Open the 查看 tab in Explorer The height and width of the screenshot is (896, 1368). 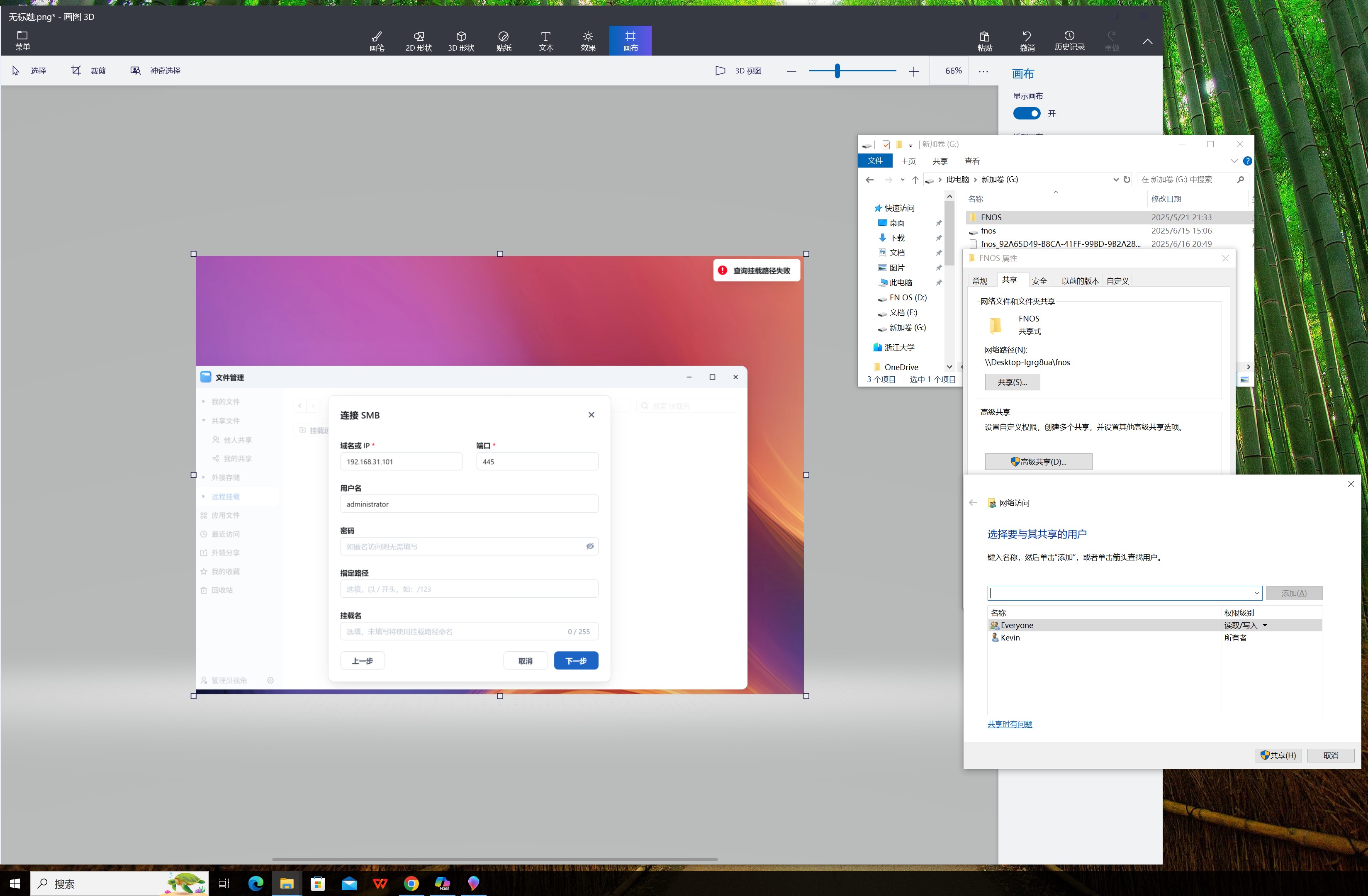tap(972, 161)
